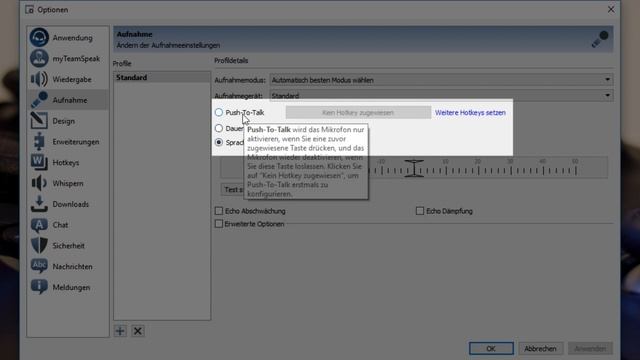Open the Anwendung settings icon
The width and height of the screenshot is (640, 360).
[39, 38]
